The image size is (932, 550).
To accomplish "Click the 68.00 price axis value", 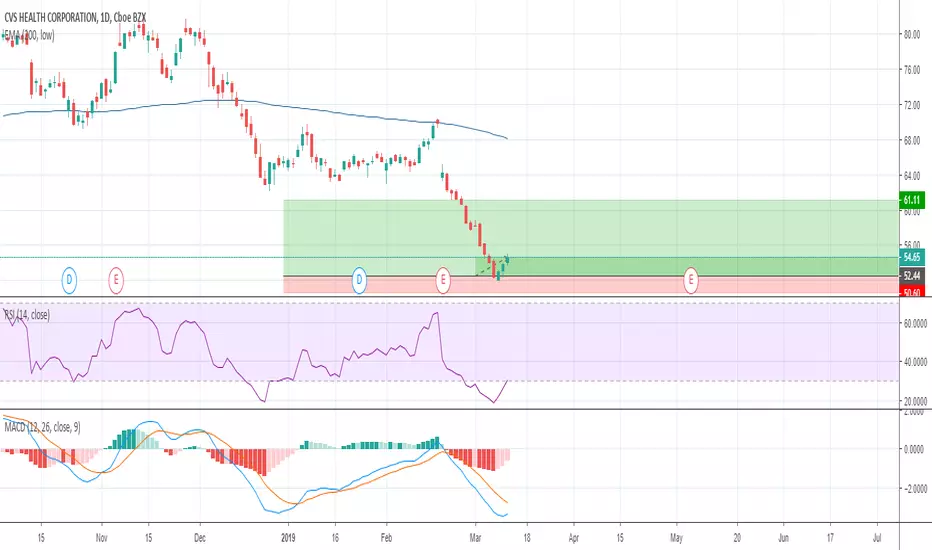I will [x=912, y=140].
